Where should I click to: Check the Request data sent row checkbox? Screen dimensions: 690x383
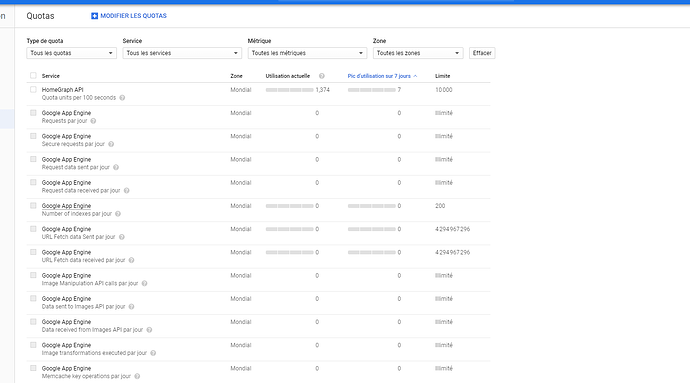(x=33, y=159)
